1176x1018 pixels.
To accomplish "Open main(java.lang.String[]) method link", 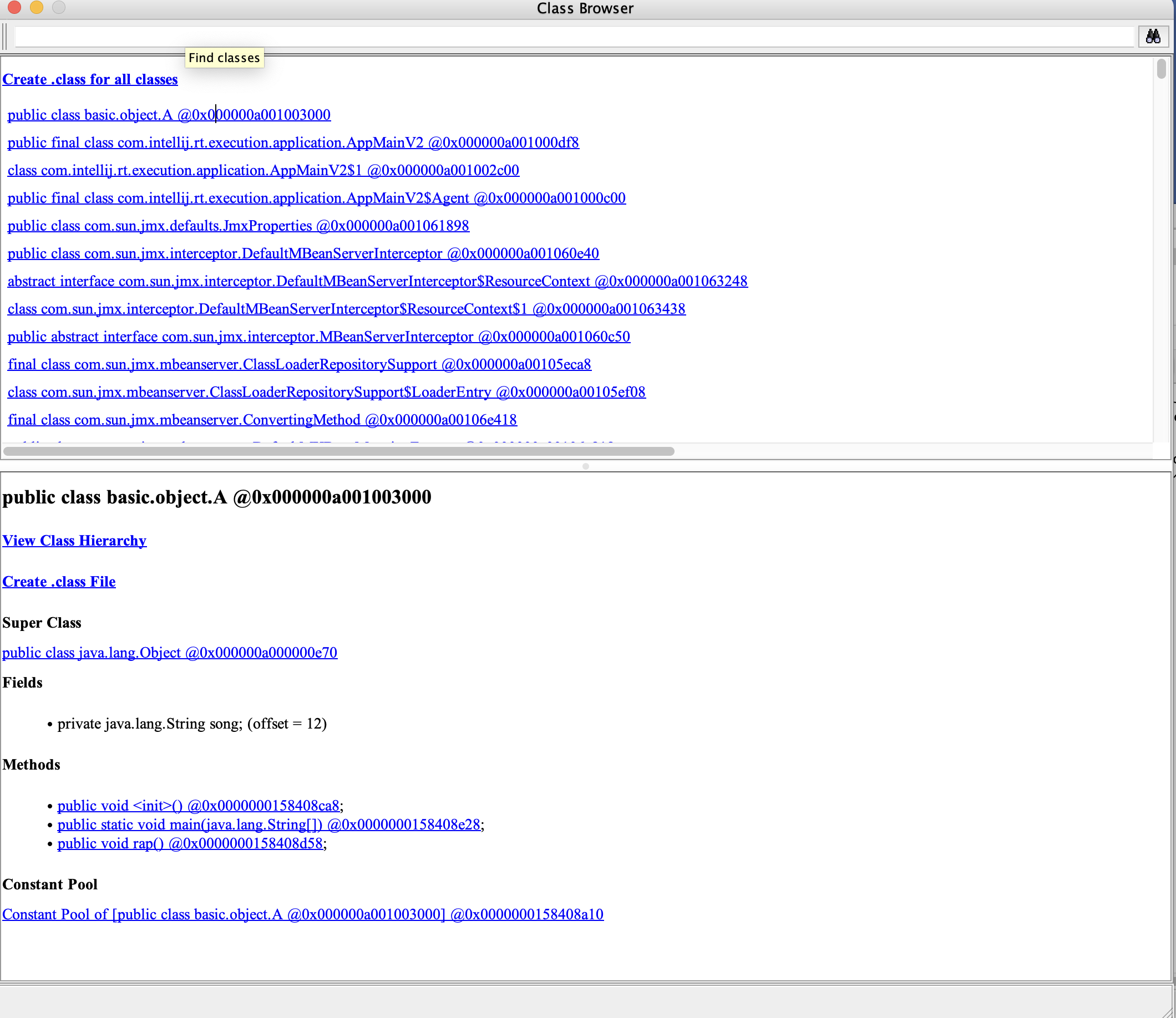I will [x=269, y=825].
